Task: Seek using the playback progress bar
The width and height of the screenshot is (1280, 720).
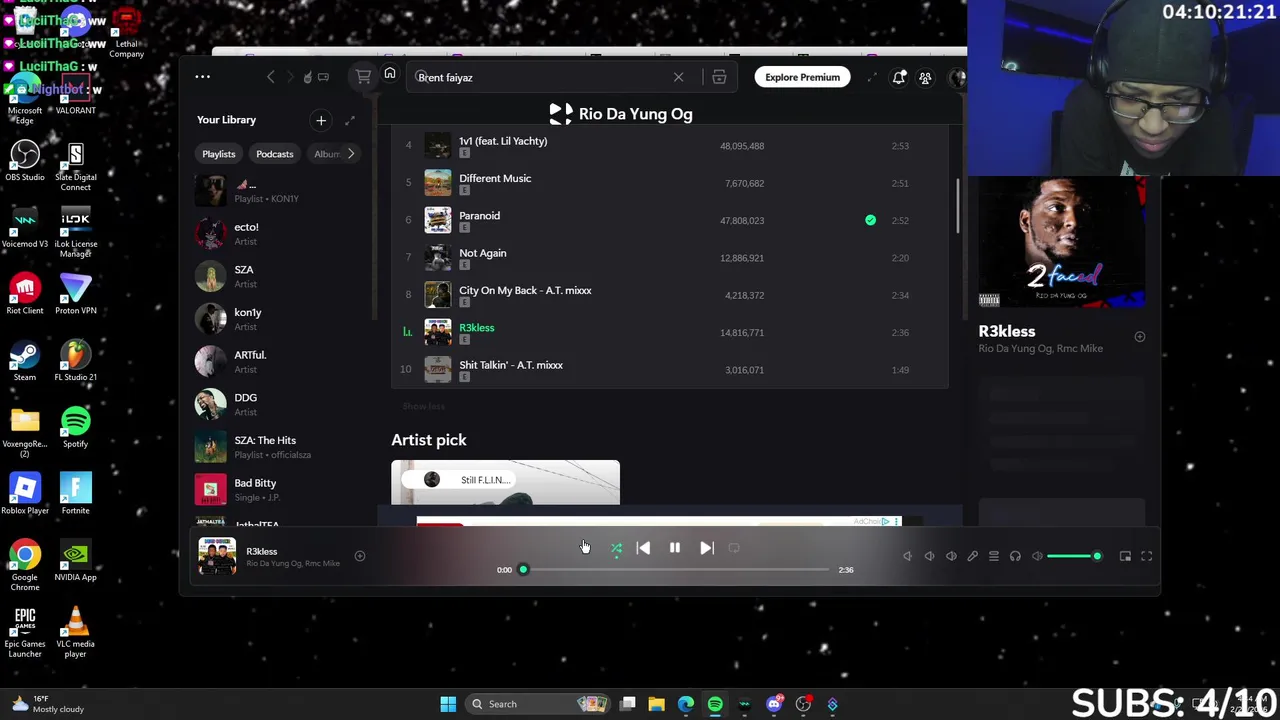Action: pos(675,570)
